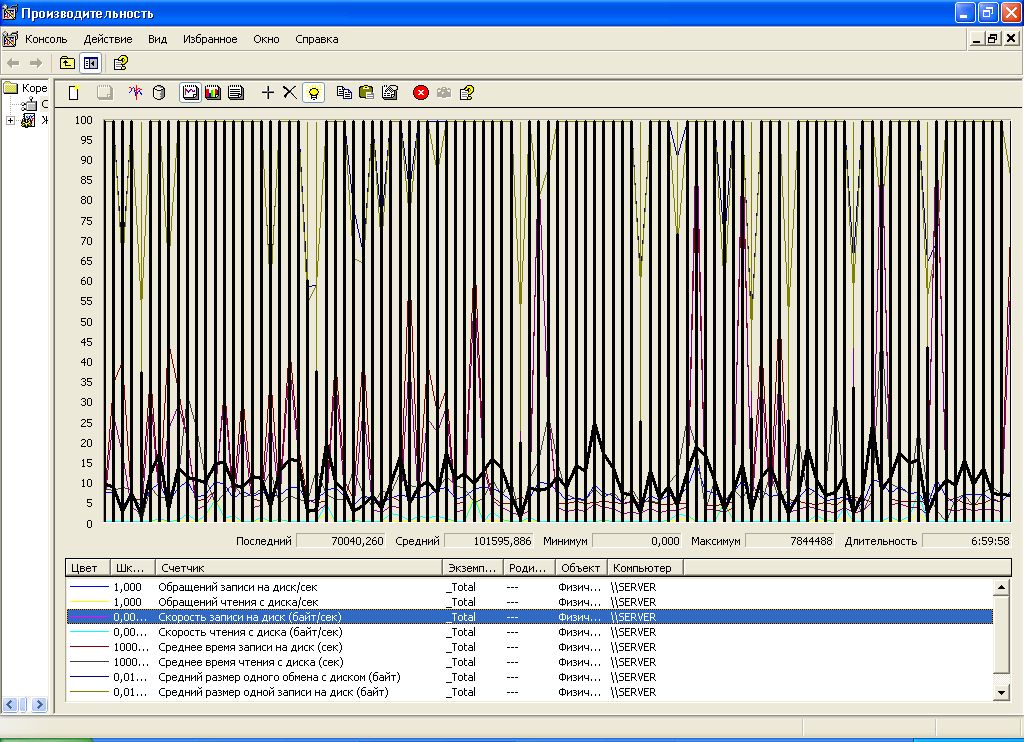Viewport: 1024px width, 742px height.
Task: Expand the second console tree node
Action: (x=10, y=121)
